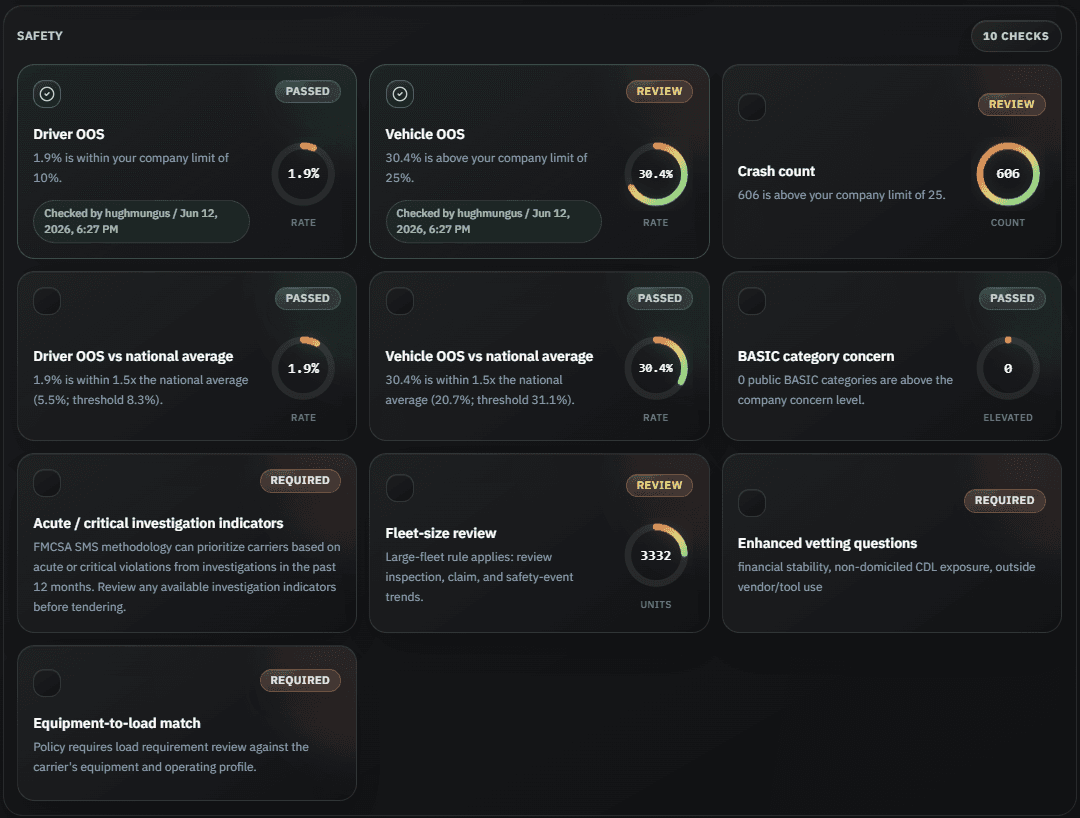Click the REVIEW badge on Vehicle OOS
The image size is (1080, 818).
click(x=659, y=92)
